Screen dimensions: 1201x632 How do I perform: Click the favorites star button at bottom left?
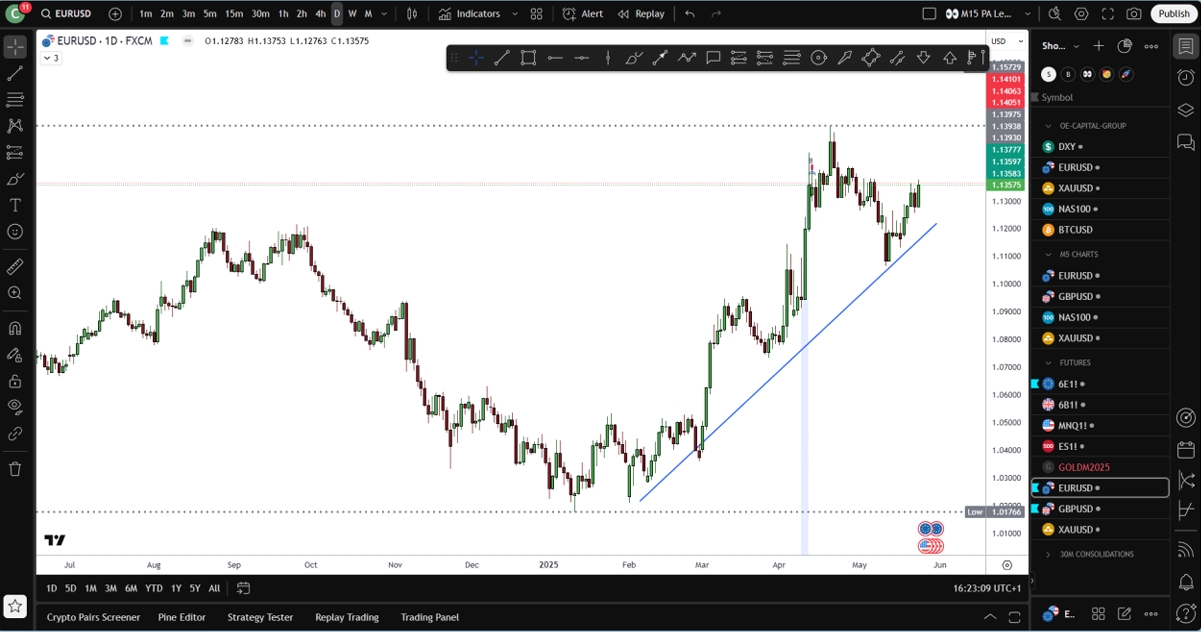point(15,606)
